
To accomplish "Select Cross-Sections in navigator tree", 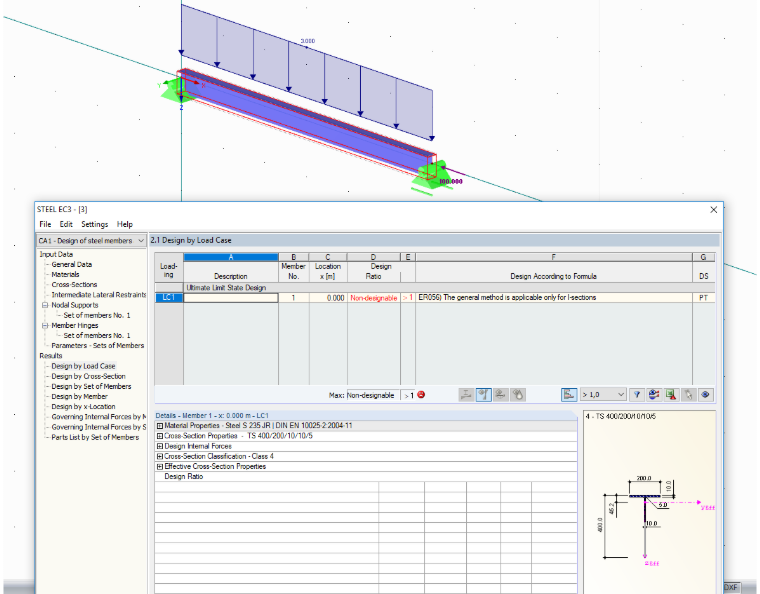I will click(x=75, y=284).
